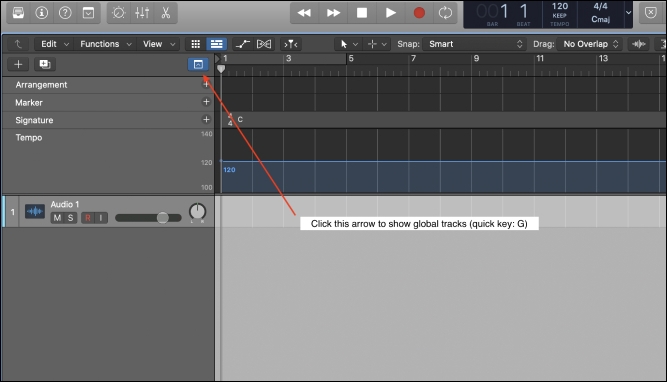Add signature with Signature row plus
The height and width of the screenshot is (382, 667).
206,120
